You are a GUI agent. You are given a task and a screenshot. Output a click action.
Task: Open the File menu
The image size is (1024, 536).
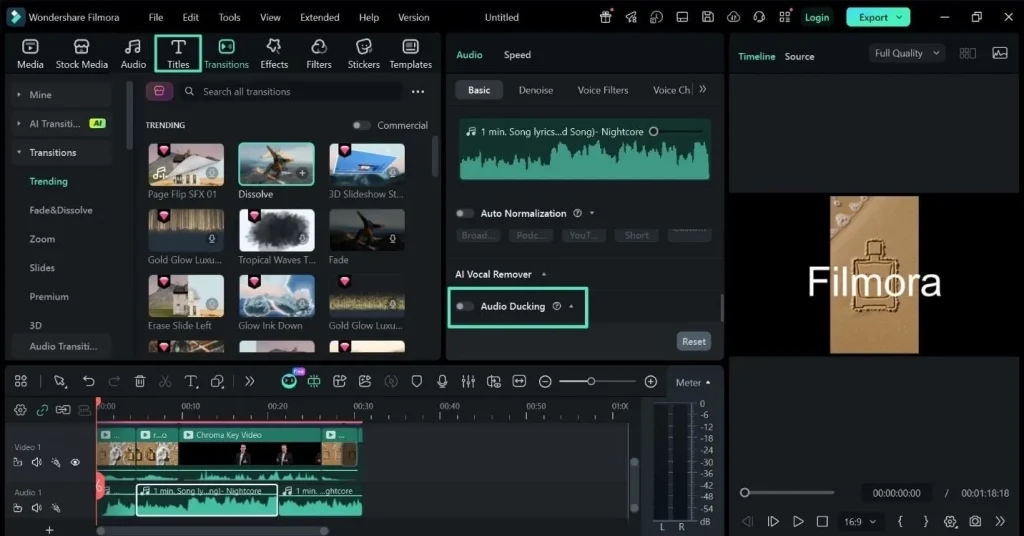[x=155, y=18]
